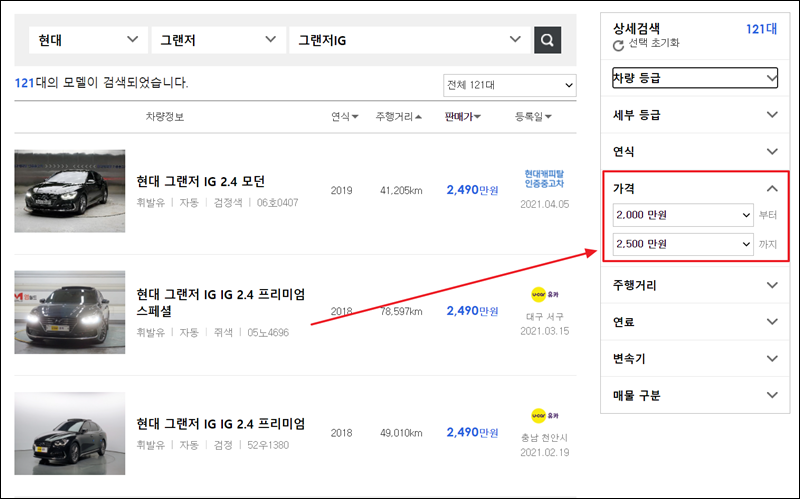This screenshot has height=499, width=800.
Task: Open the 그랜저 model dropdown
Action: (218, 40)
